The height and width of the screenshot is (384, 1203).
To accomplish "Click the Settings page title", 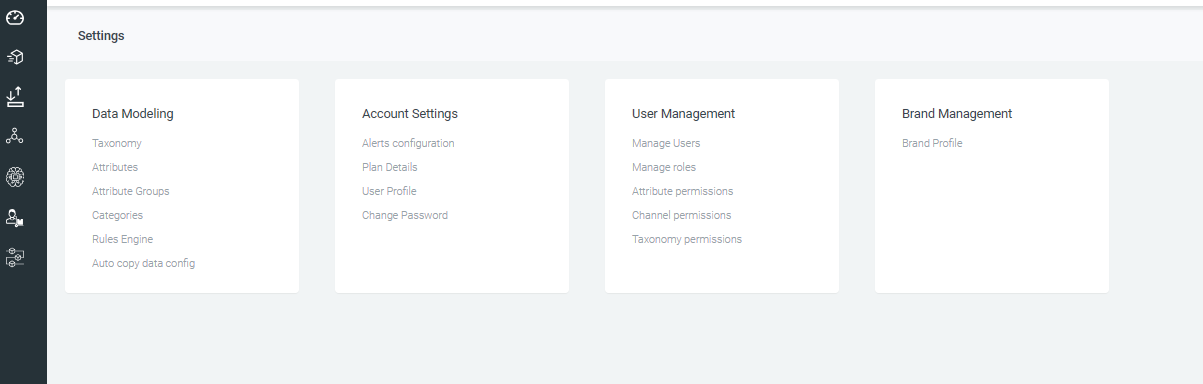I will 101,35.
